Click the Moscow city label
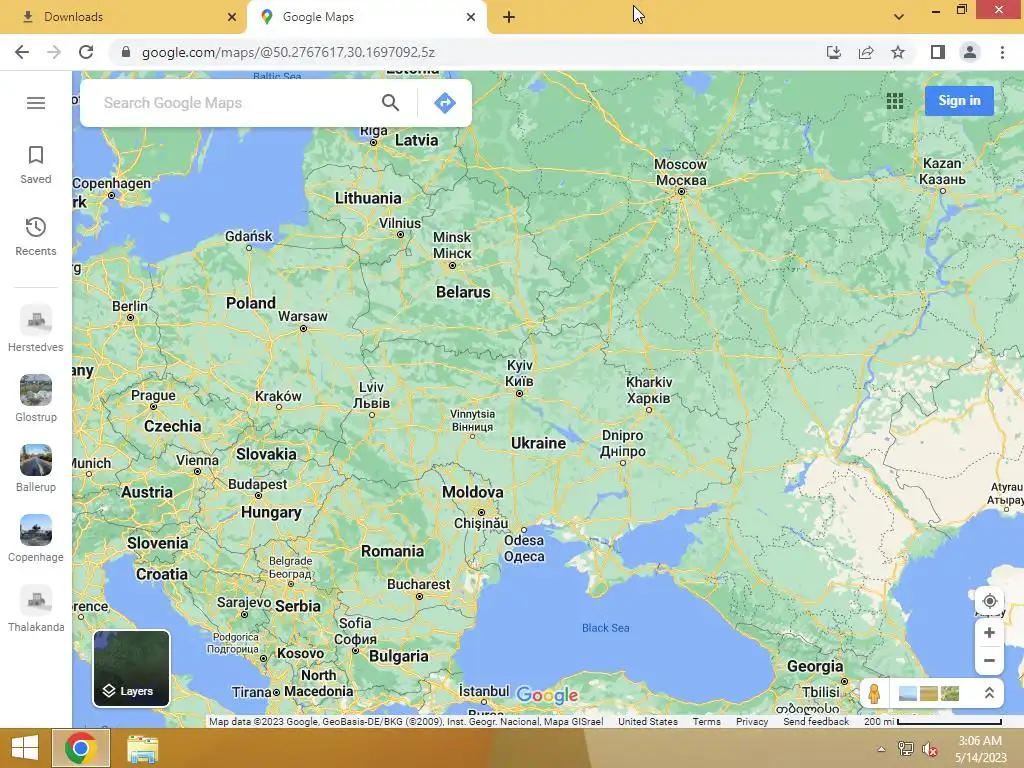The image size is (1024, 768). point(680,172)
